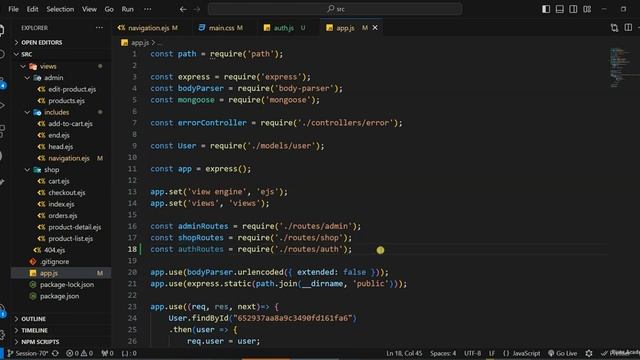The height and width of the screenshot is (360, 640).
Task: Open add-to-cart.ejs file
Action: [x=60, y=124]
